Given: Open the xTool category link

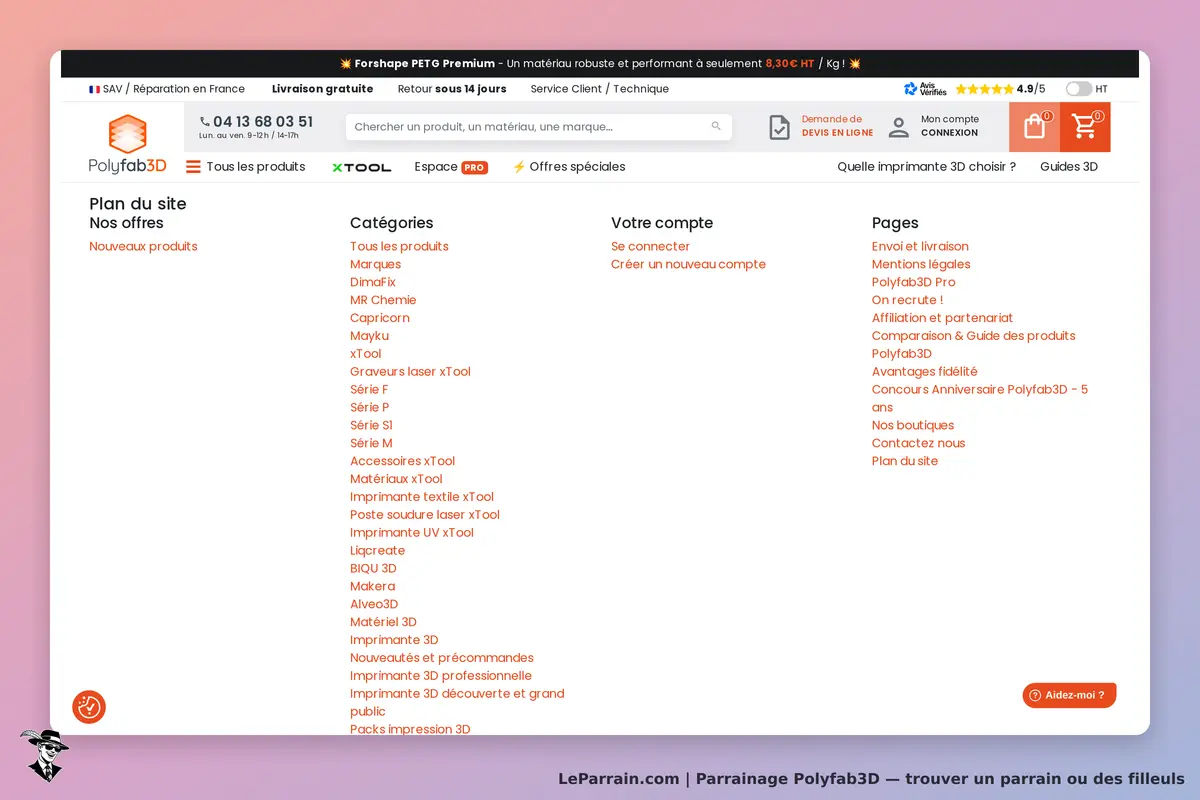Looking at the screenshot, I should pos(365,354).
